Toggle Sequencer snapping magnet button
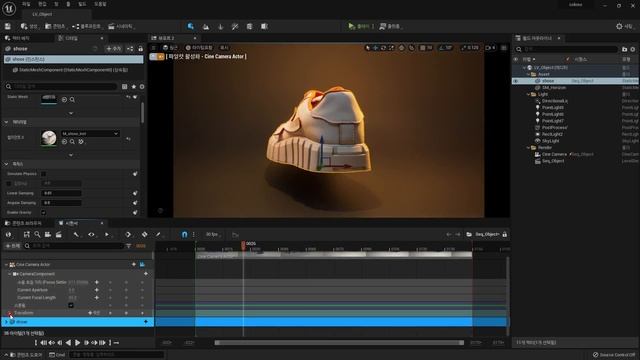The image size is (640, 360). [184, 234]
